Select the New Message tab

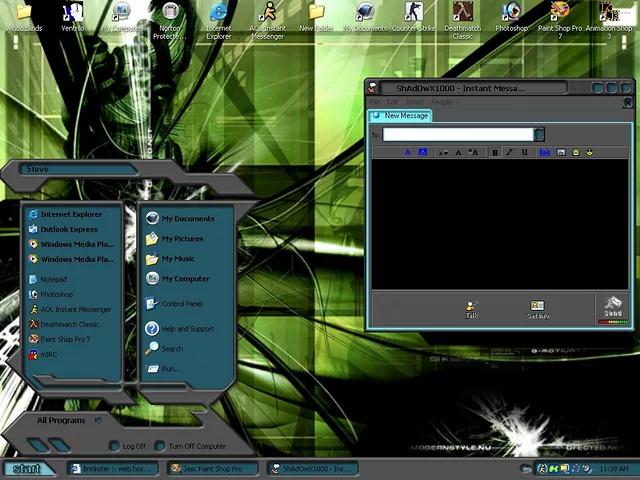tap(400, 116)
